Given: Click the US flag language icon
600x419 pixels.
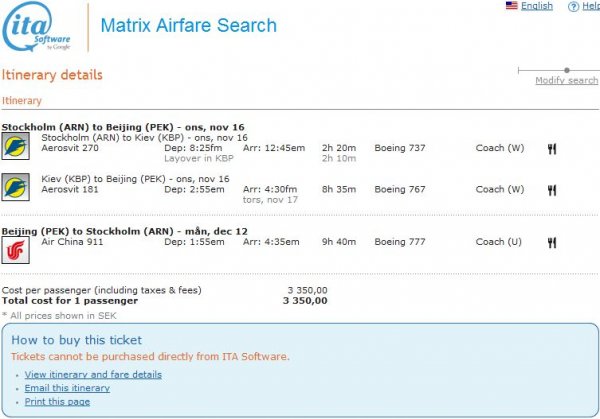Looking at the screenshot, I should pyautogui.click(x=511, y=6).
